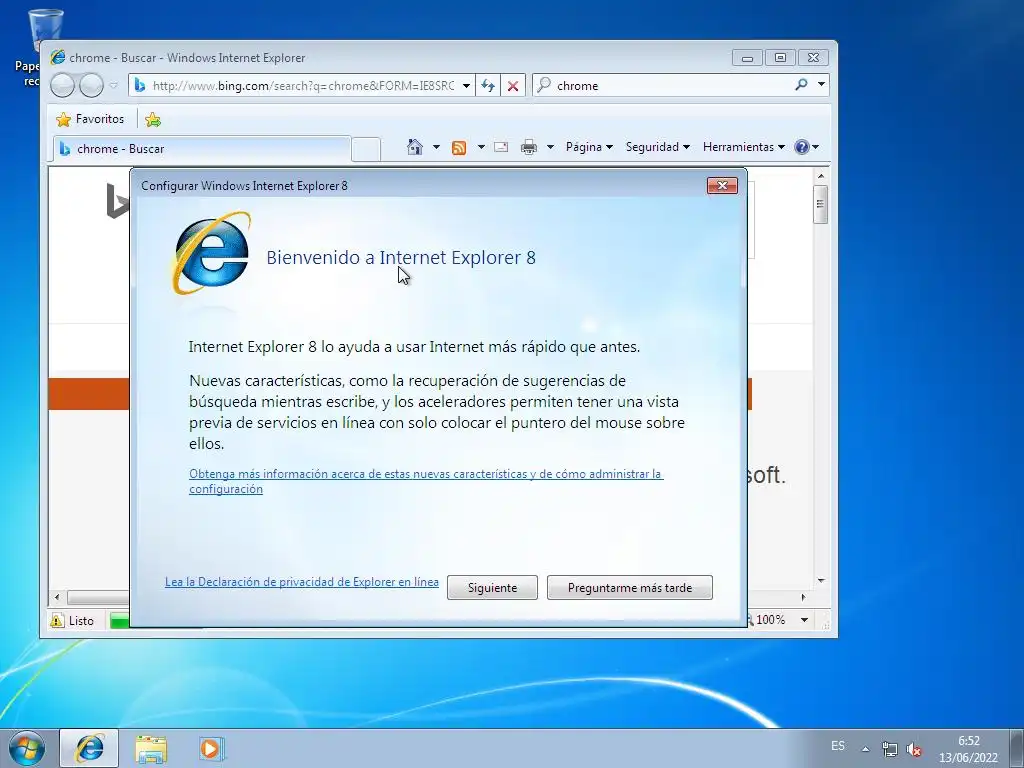Select the 'chrome - Buscar' tab

click(x=202, y=149)
